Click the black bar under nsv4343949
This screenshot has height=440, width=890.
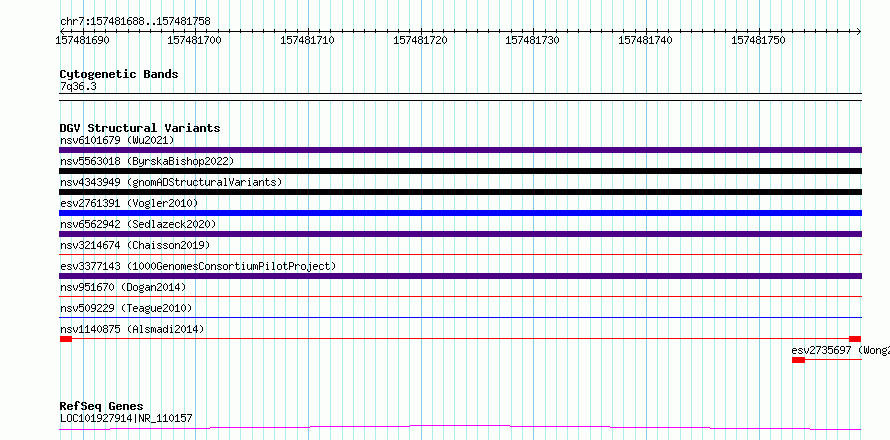[460, 192]
